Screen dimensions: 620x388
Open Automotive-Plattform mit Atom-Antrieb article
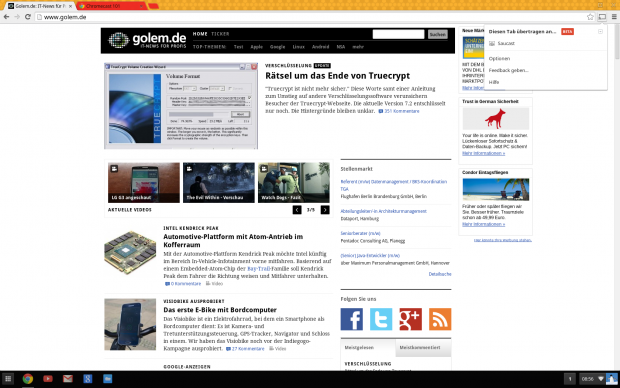(x=233, y=240)
